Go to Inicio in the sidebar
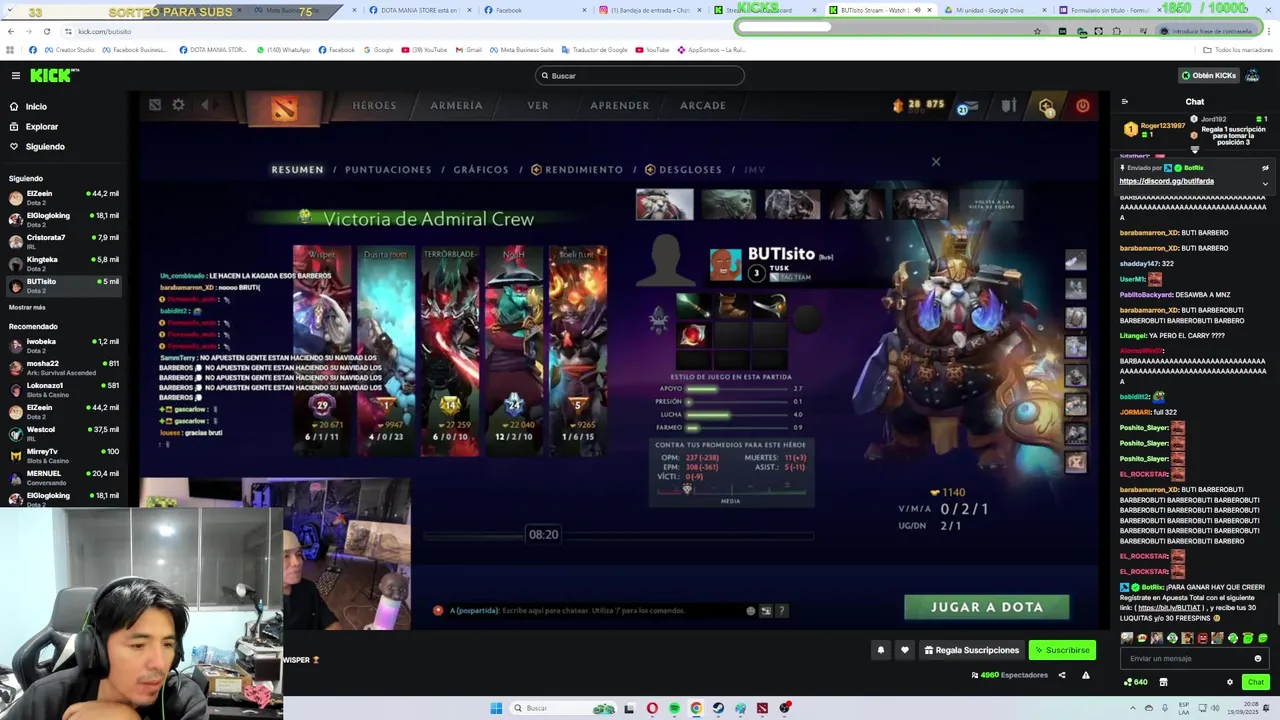The width and height of the screenshot is (1280, 720). (36, 106)
